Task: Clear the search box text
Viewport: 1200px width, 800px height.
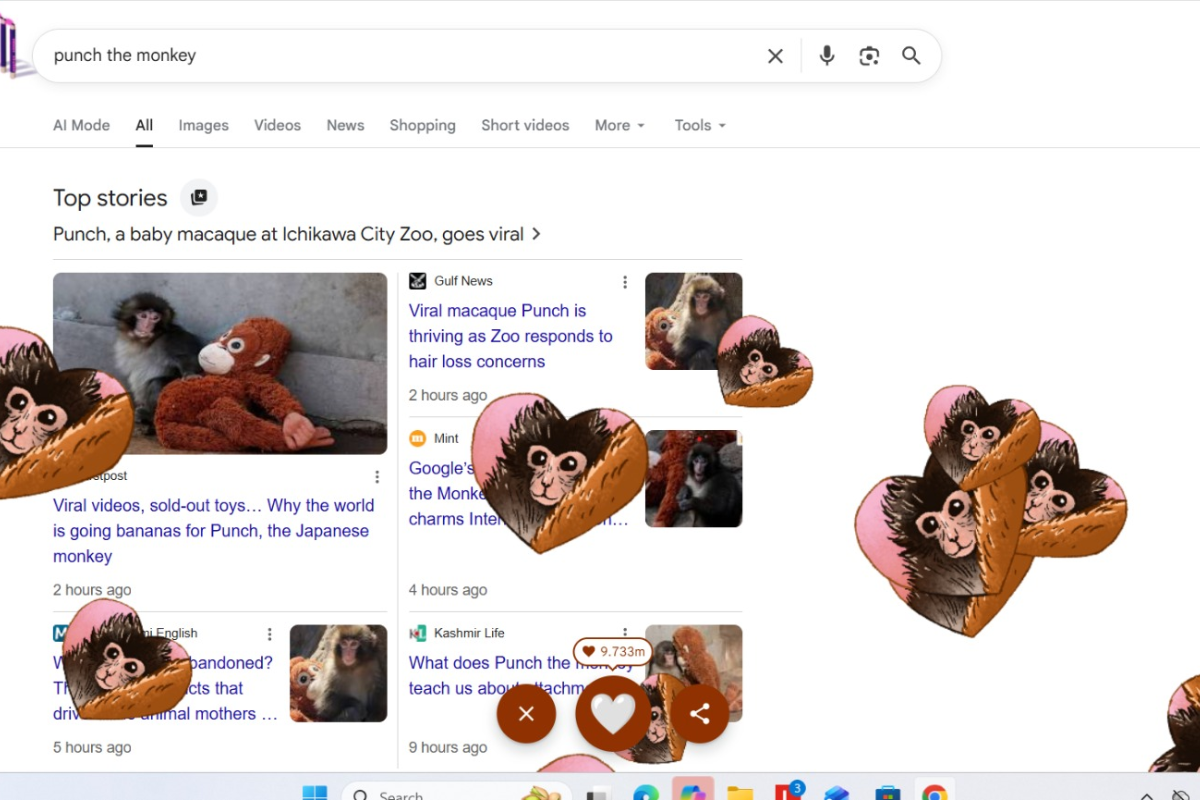Action: pos(775,56)
